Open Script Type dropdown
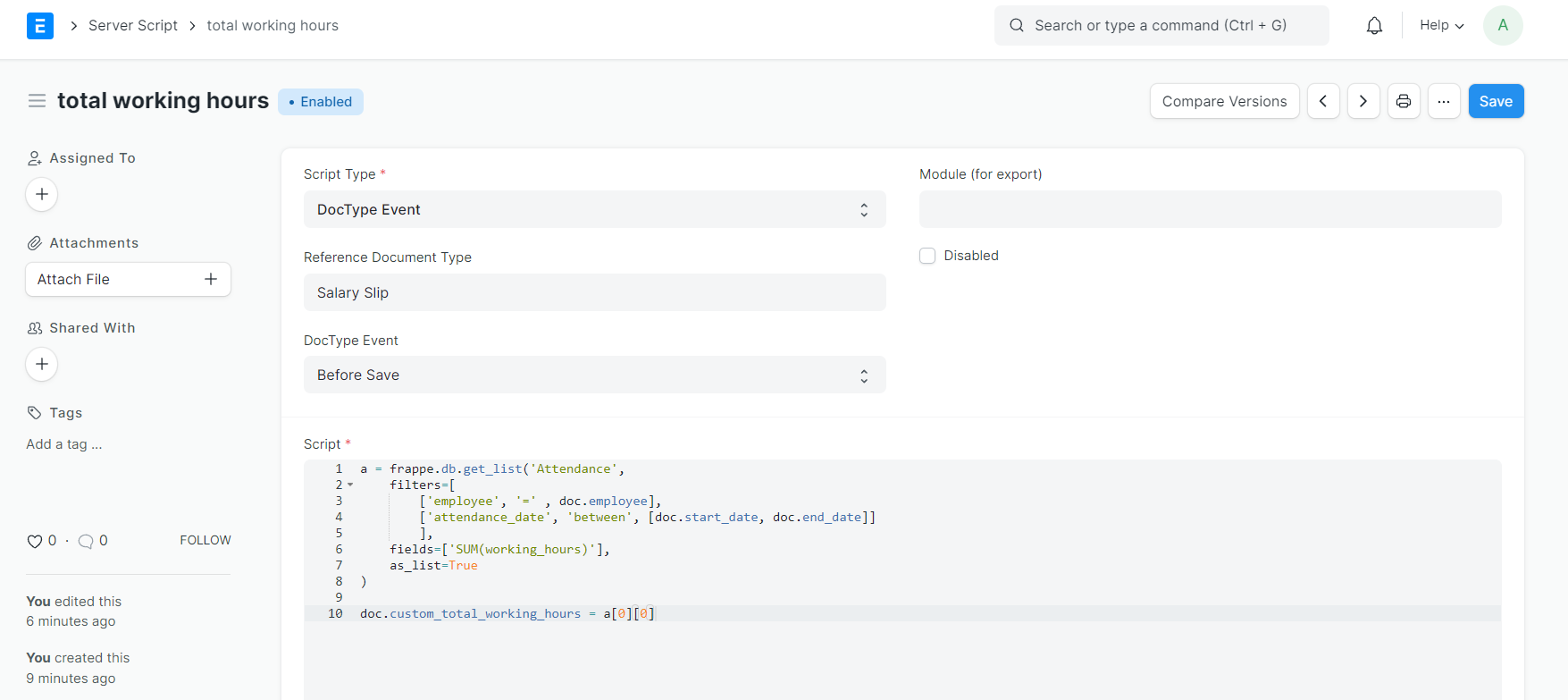 [x=595, y=209]
